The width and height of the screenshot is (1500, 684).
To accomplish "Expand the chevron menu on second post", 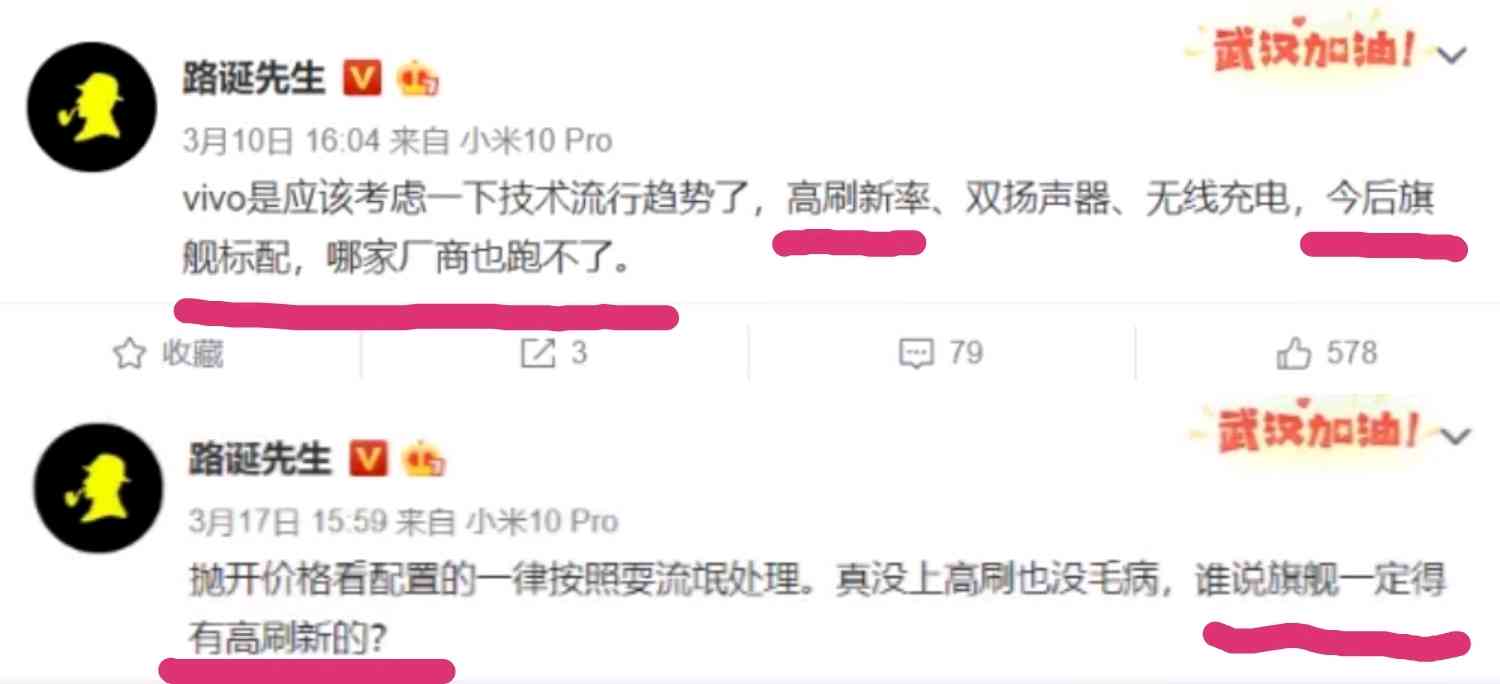I will [x=1456, y=436].
